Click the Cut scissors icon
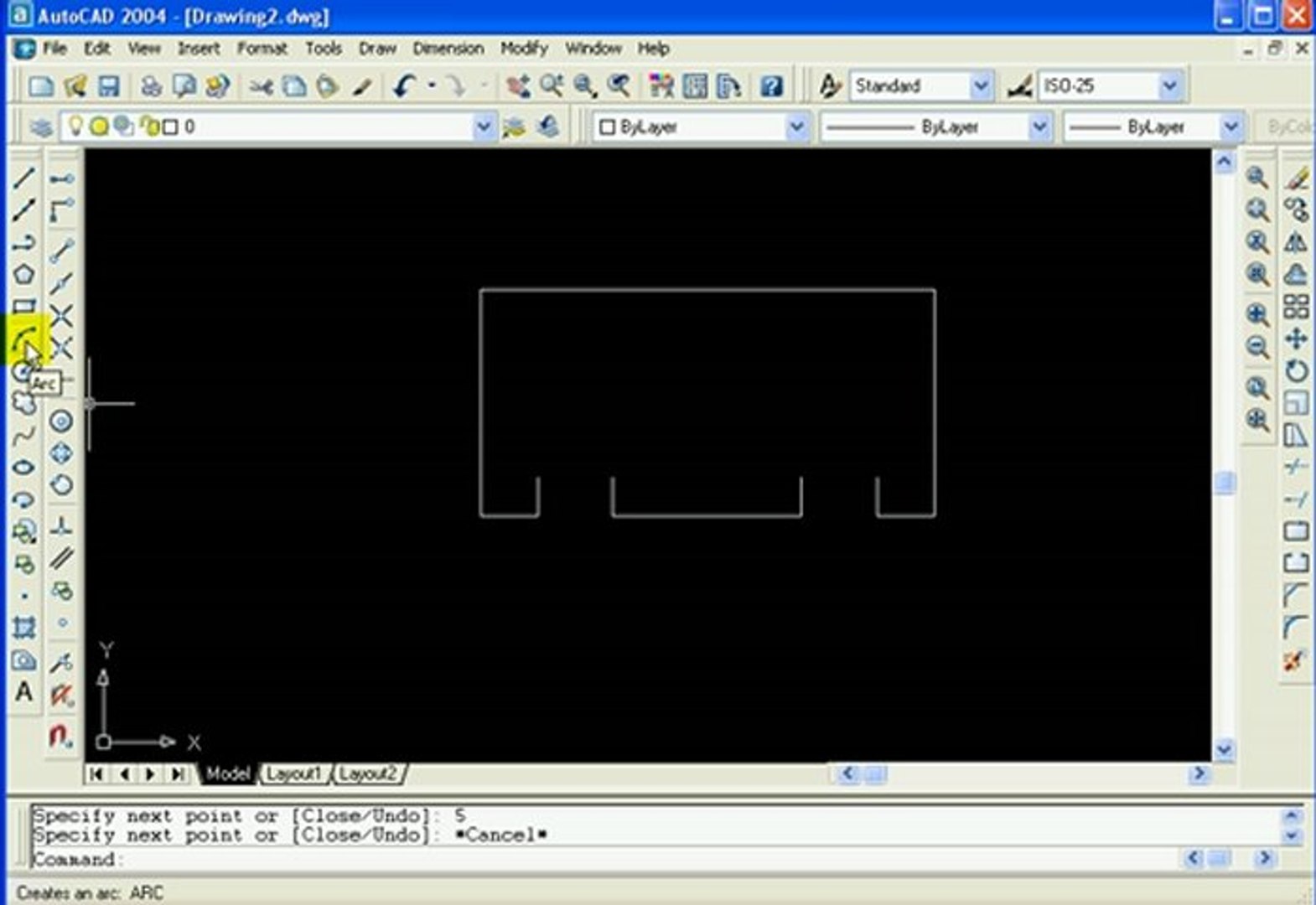 click(261, 85)
